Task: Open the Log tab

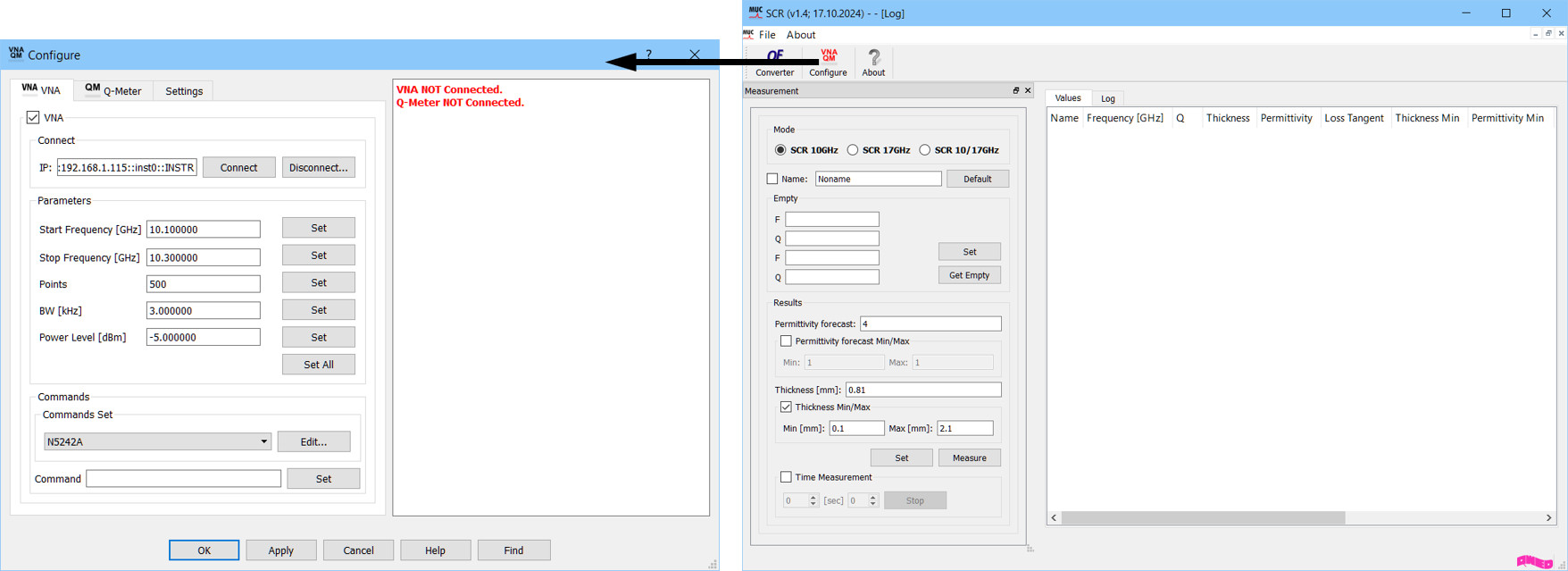Action: pos(1107,98)
